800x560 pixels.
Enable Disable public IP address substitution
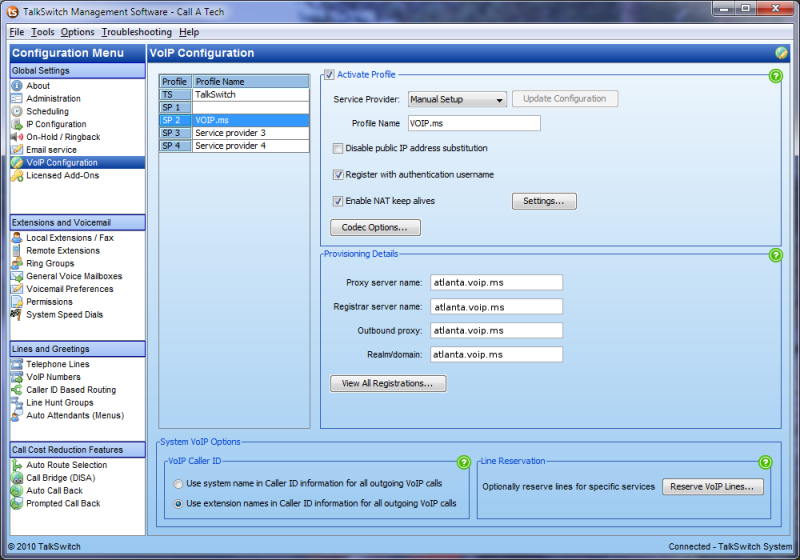(338, 148)
